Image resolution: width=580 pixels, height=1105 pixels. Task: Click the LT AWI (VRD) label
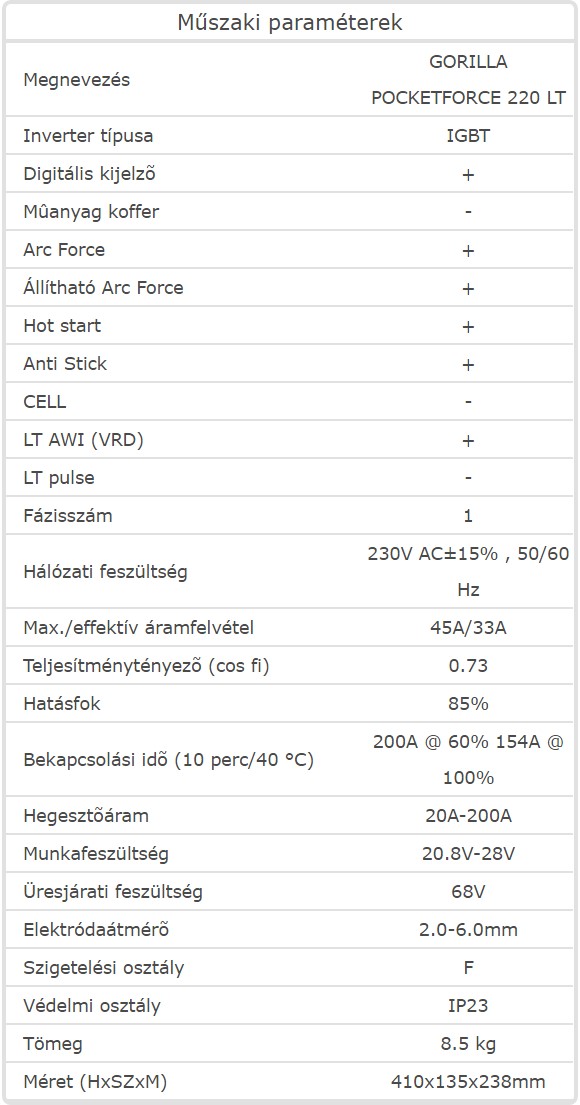[84, 440]
